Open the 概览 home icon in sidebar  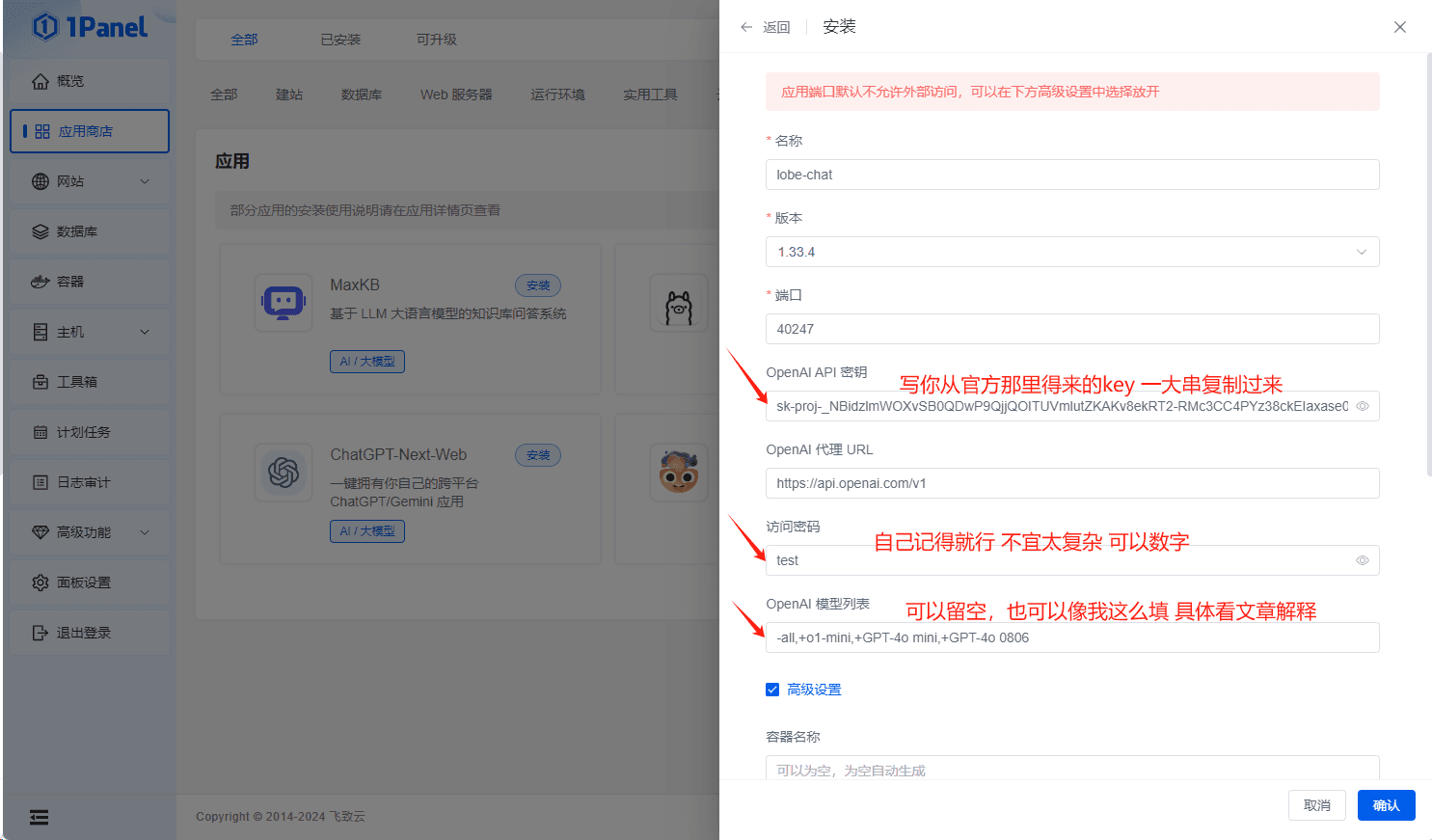[41, 81]
